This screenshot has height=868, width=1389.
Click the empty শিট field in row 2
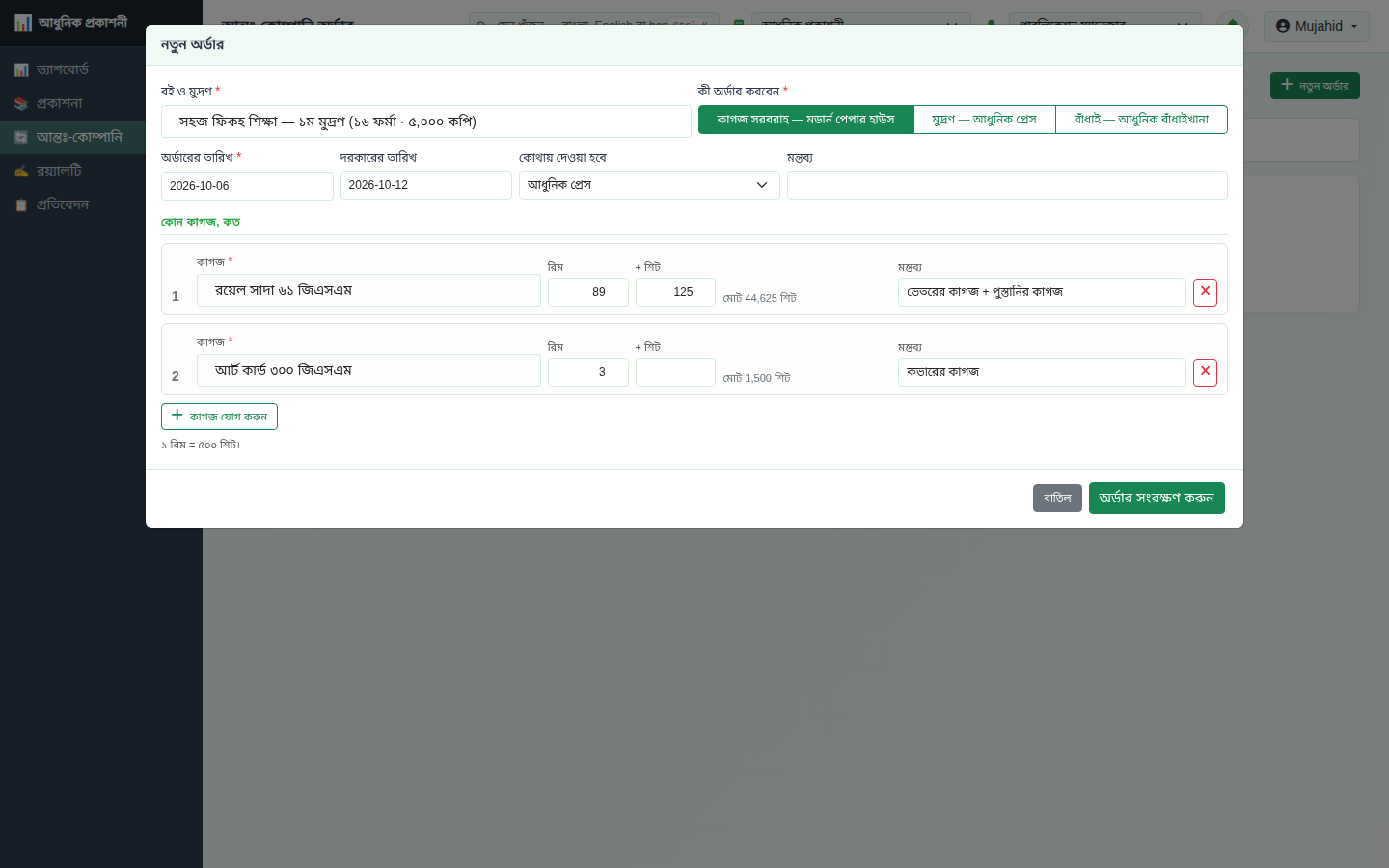675,372
